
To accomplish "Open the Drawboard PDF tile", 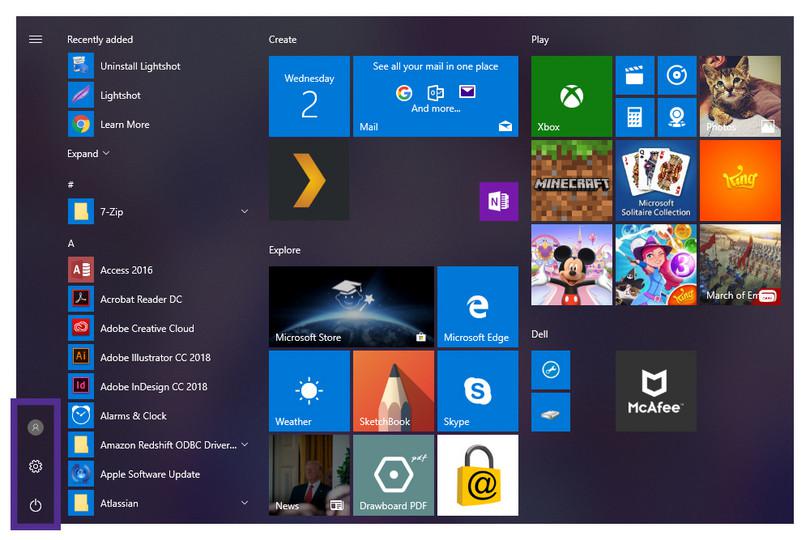I will coord(393,475).
